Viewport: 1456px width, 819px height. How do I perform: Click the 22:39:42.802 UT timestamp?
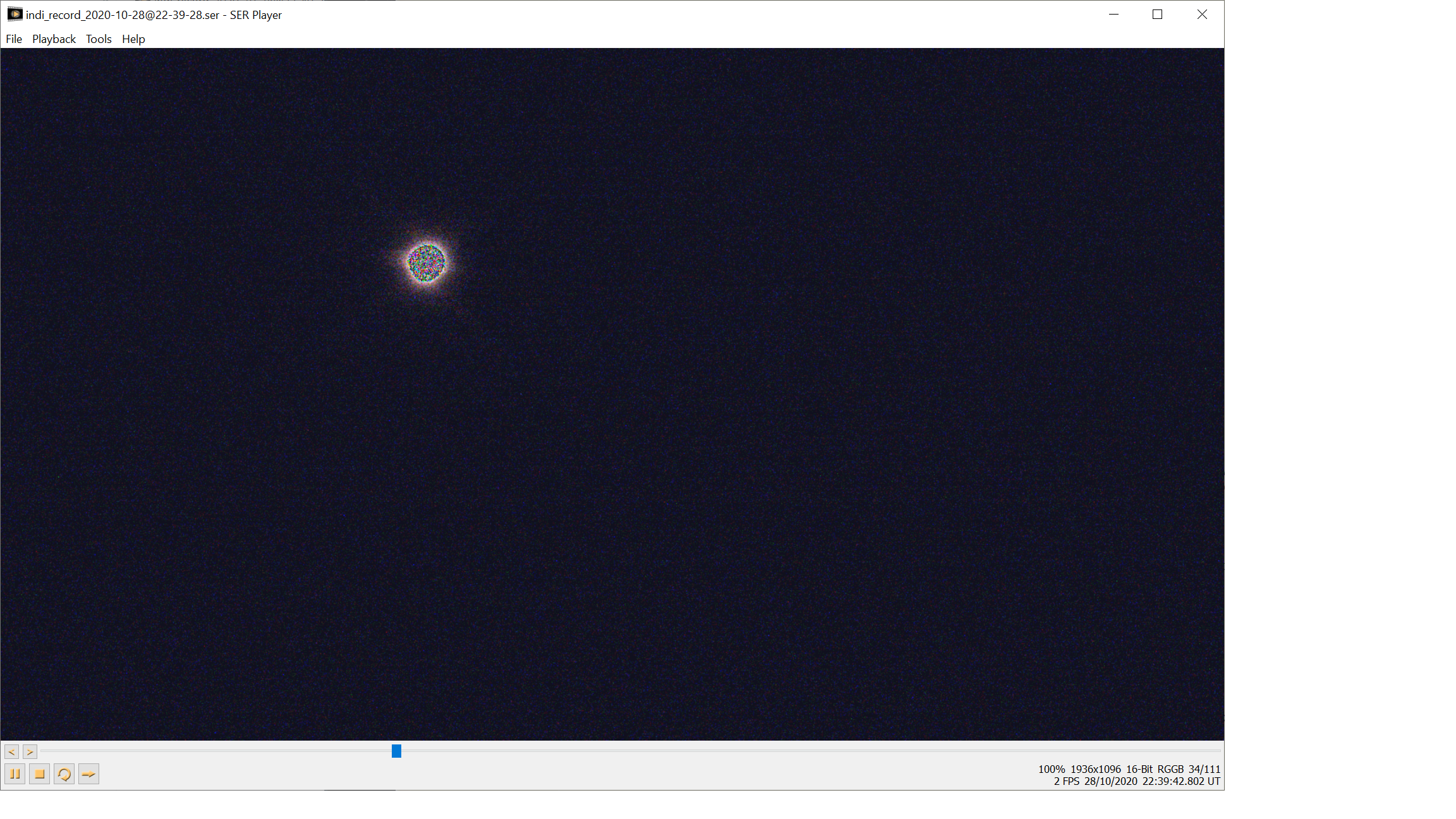pos(1180,781)
